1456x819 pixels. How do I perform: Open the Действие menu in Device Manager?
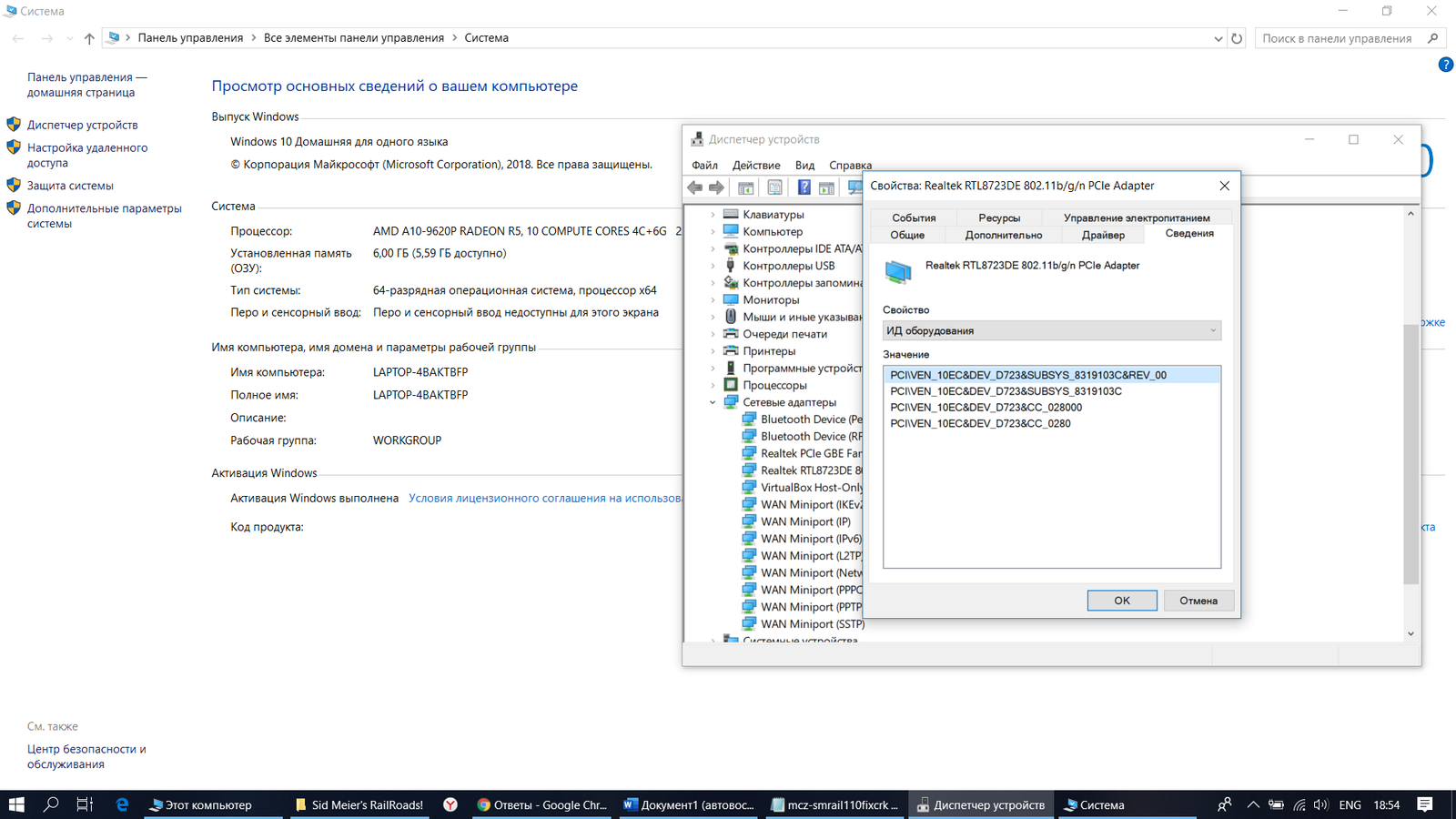point(755,165)
